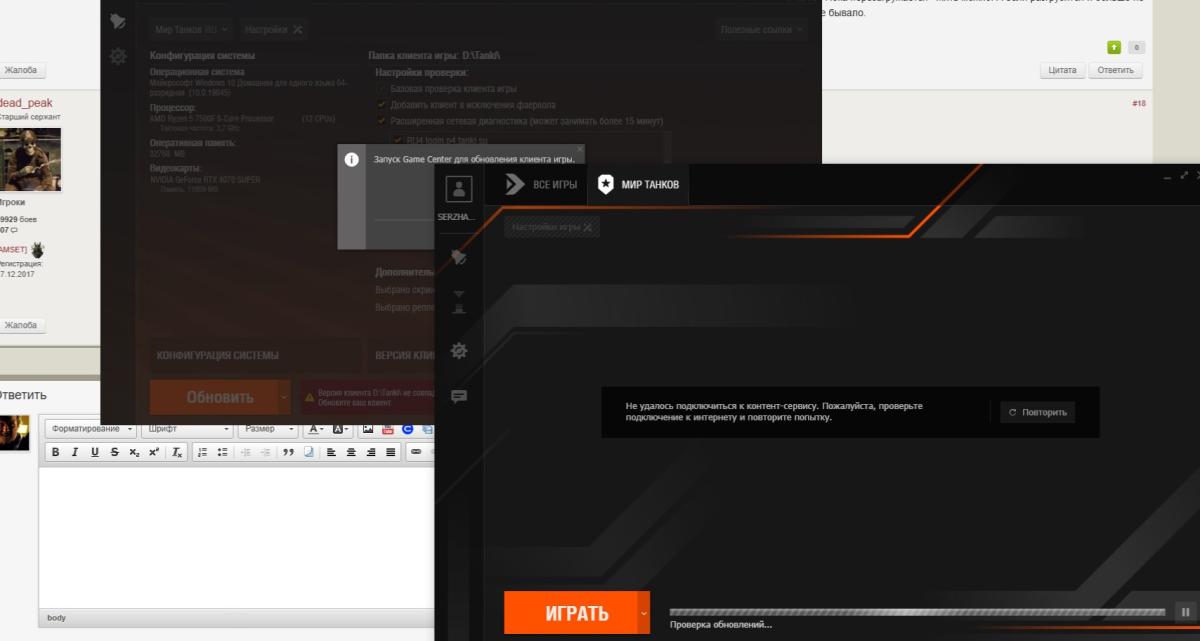Click the green upvote arrow on the post
Screen dimensions: 1200x641
tap(1114, 47)
